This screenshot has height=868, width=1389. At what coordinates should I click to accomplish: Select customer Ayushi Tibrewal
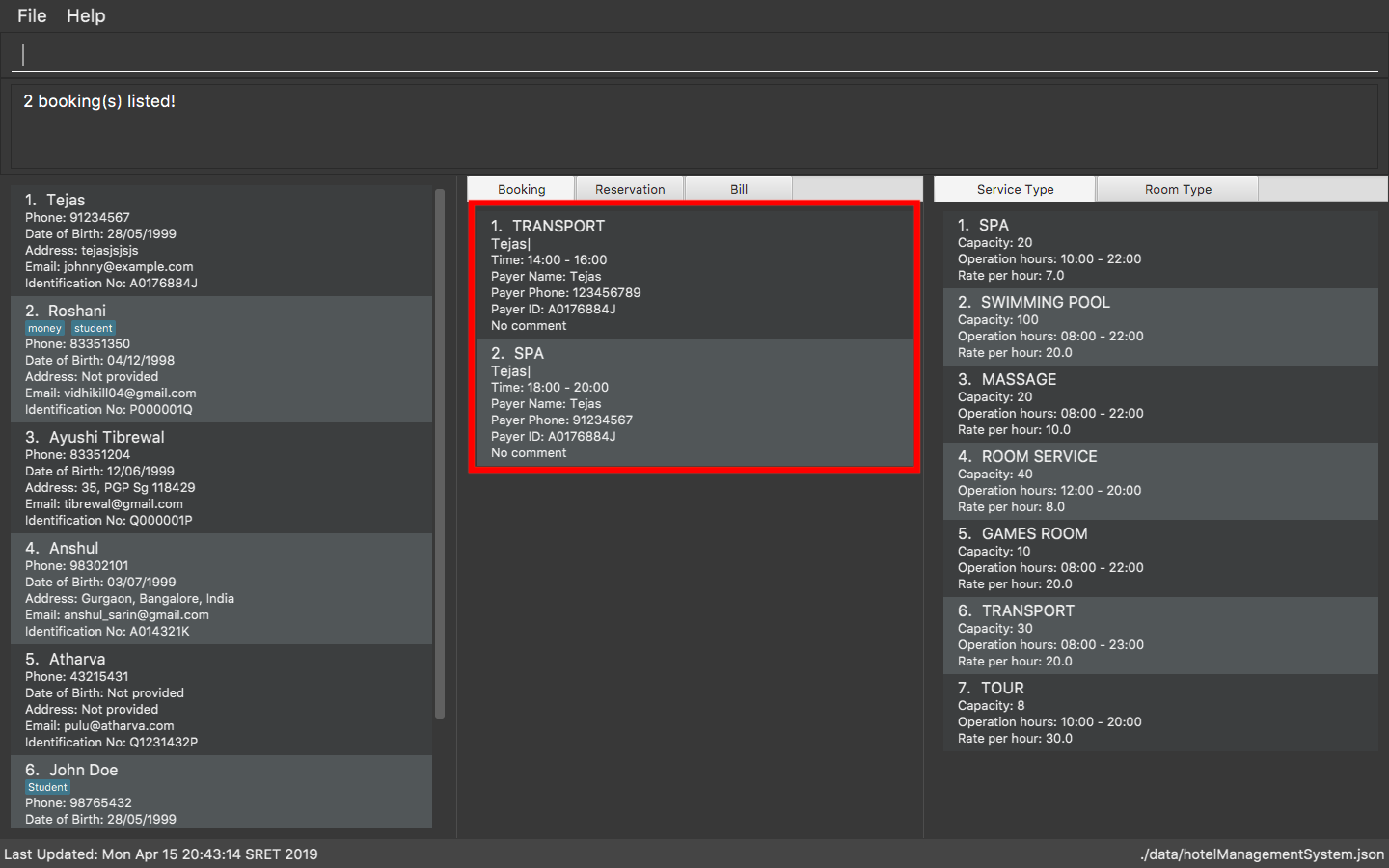pos(221,477)
